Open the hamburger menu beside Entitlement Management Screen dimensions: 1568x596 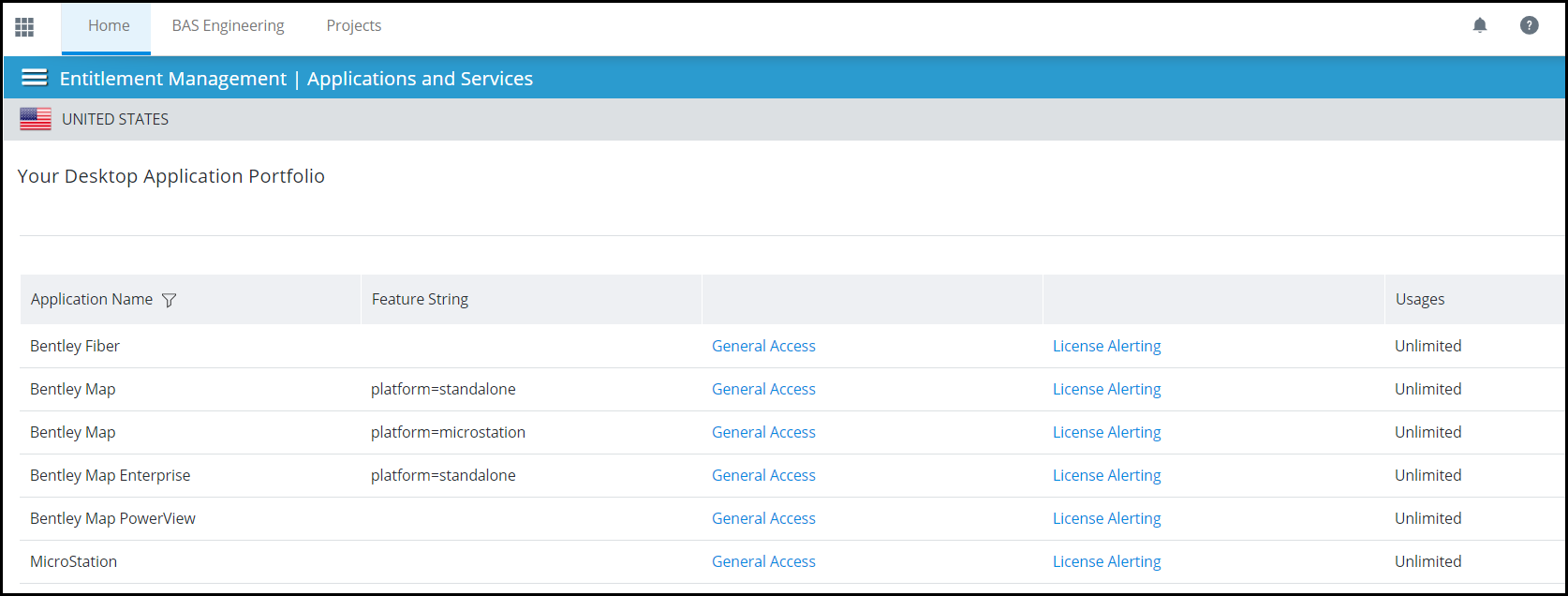(35, 78)
